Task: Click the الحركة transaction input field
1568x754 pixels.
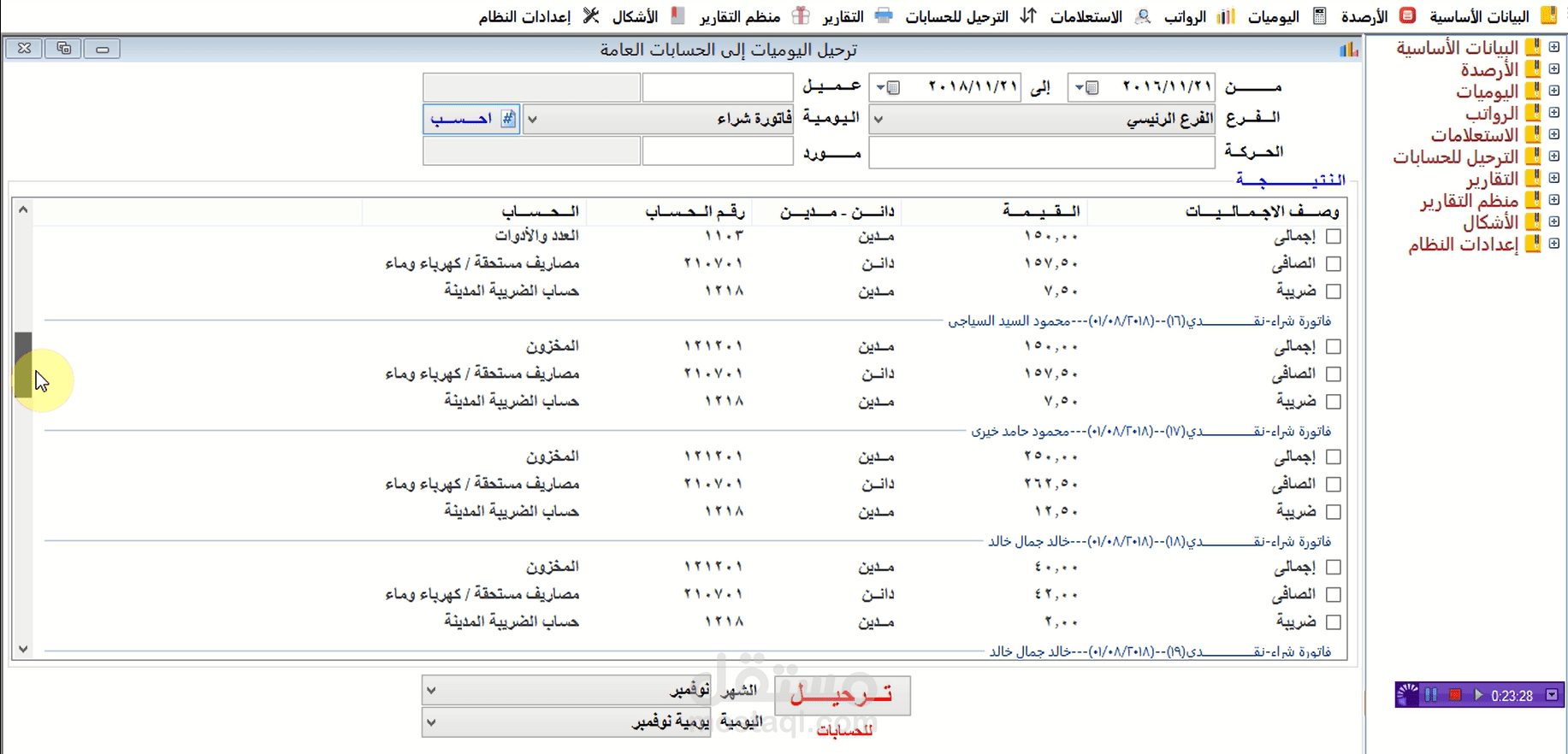Action: [x=1042, y=152]
